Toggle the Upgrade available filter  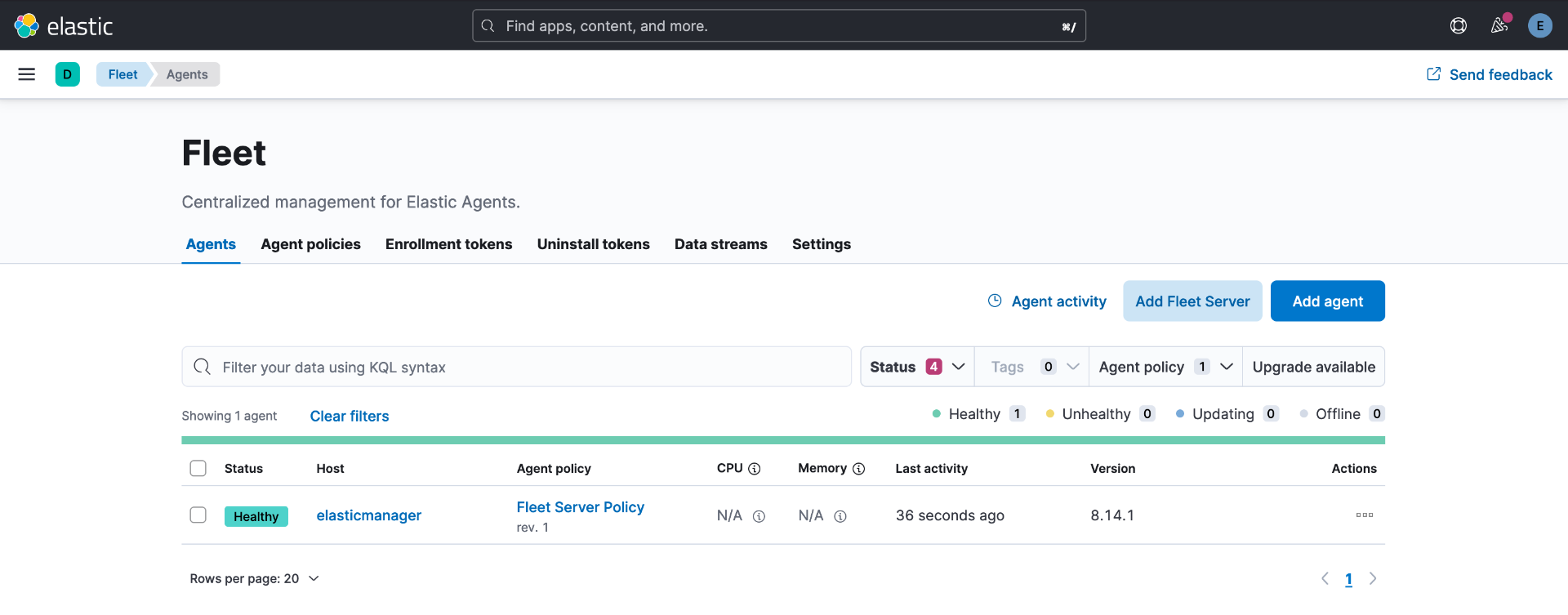pos(1314,367)
